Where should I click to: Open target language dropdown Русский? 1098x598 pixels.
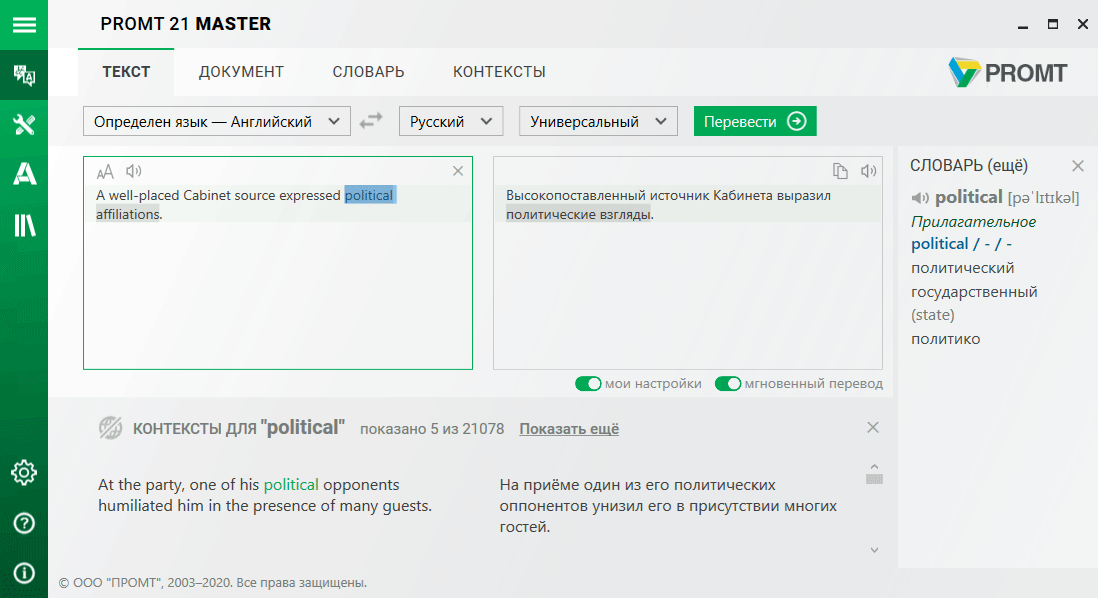451,121
